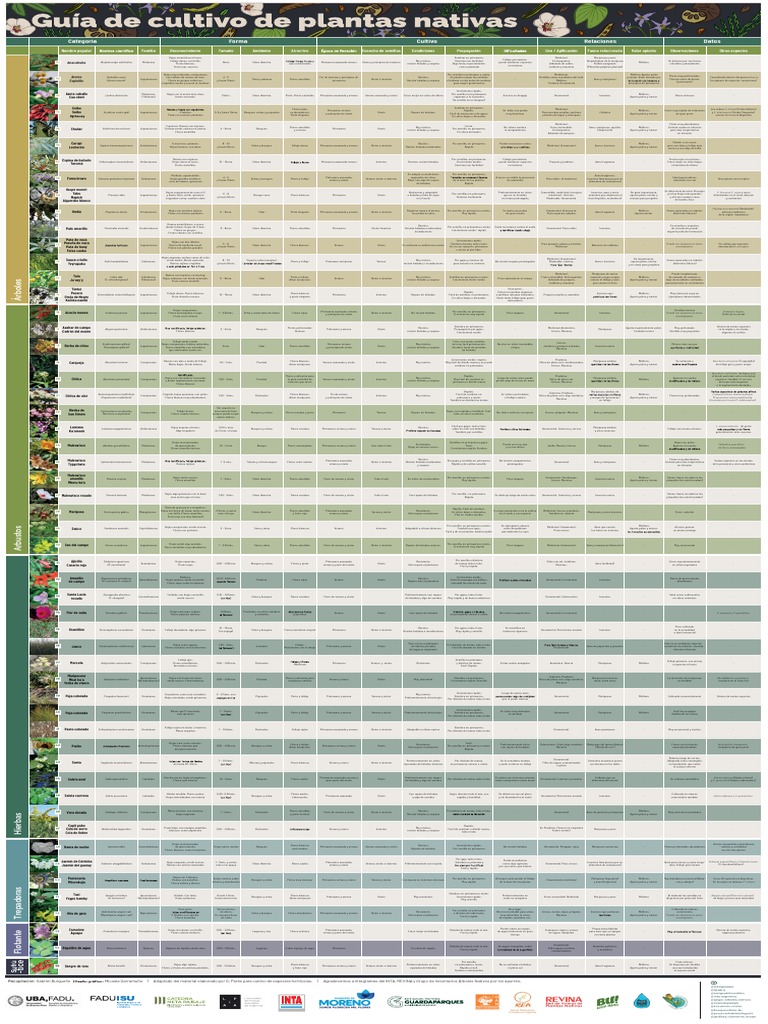Open the Ceibo red flower photo
Screen dimensions: 768x1024
(x=43, y=112)
